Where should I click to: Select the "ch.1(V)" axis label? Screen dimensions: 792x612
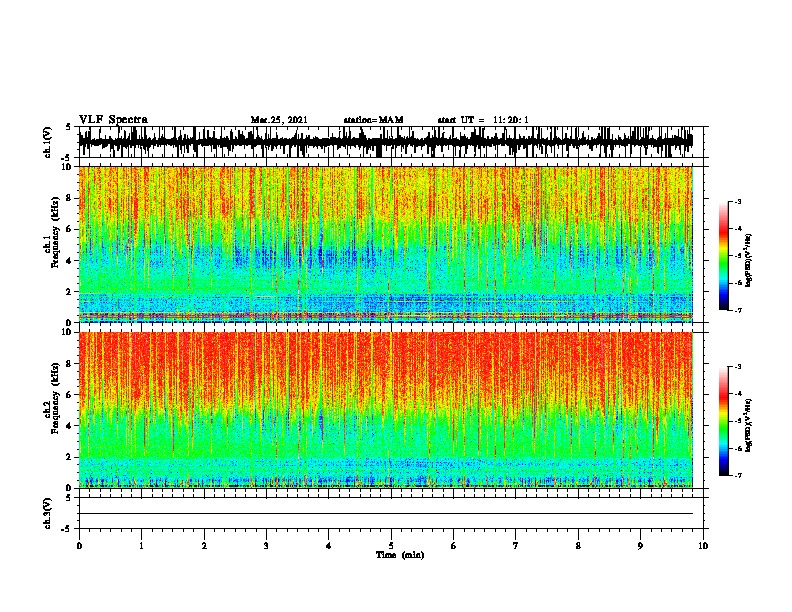pos(47,142)
